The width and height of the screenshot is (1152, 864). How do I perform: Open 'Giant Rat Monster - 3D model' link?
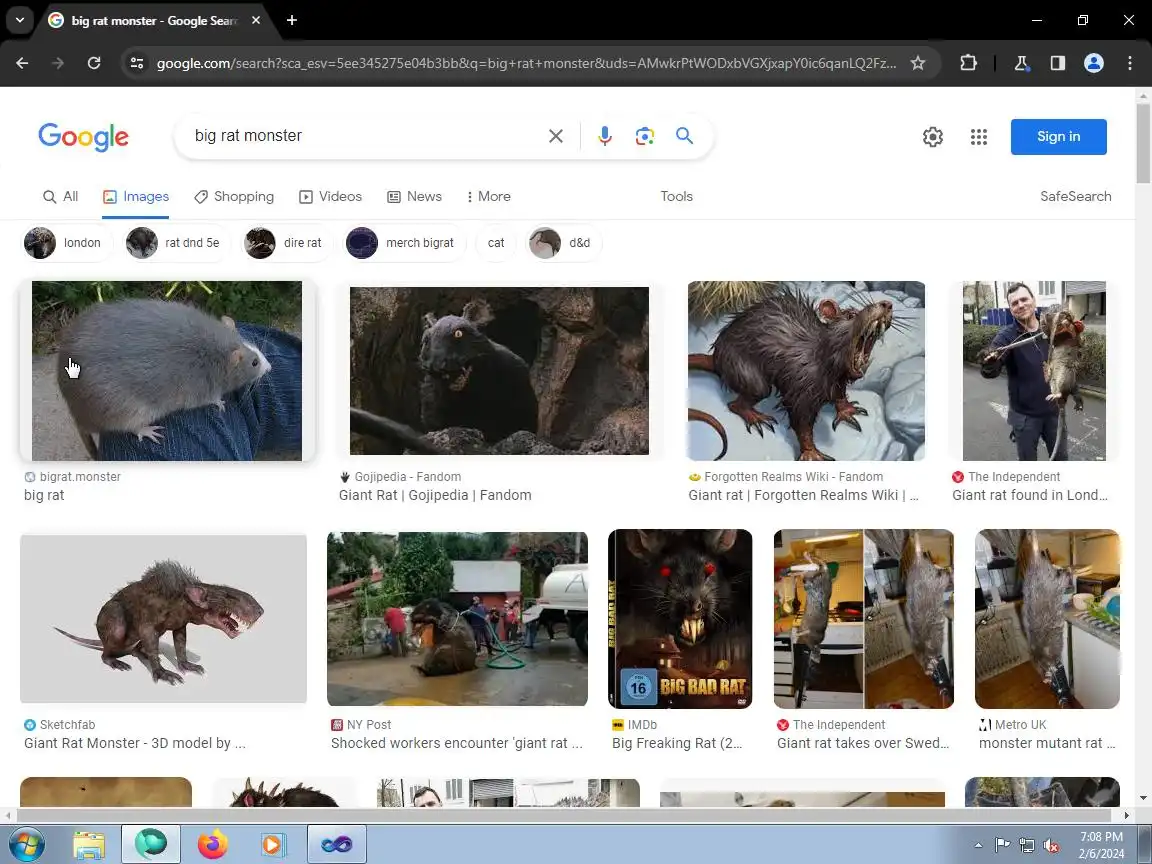click(x=134, y=743)
